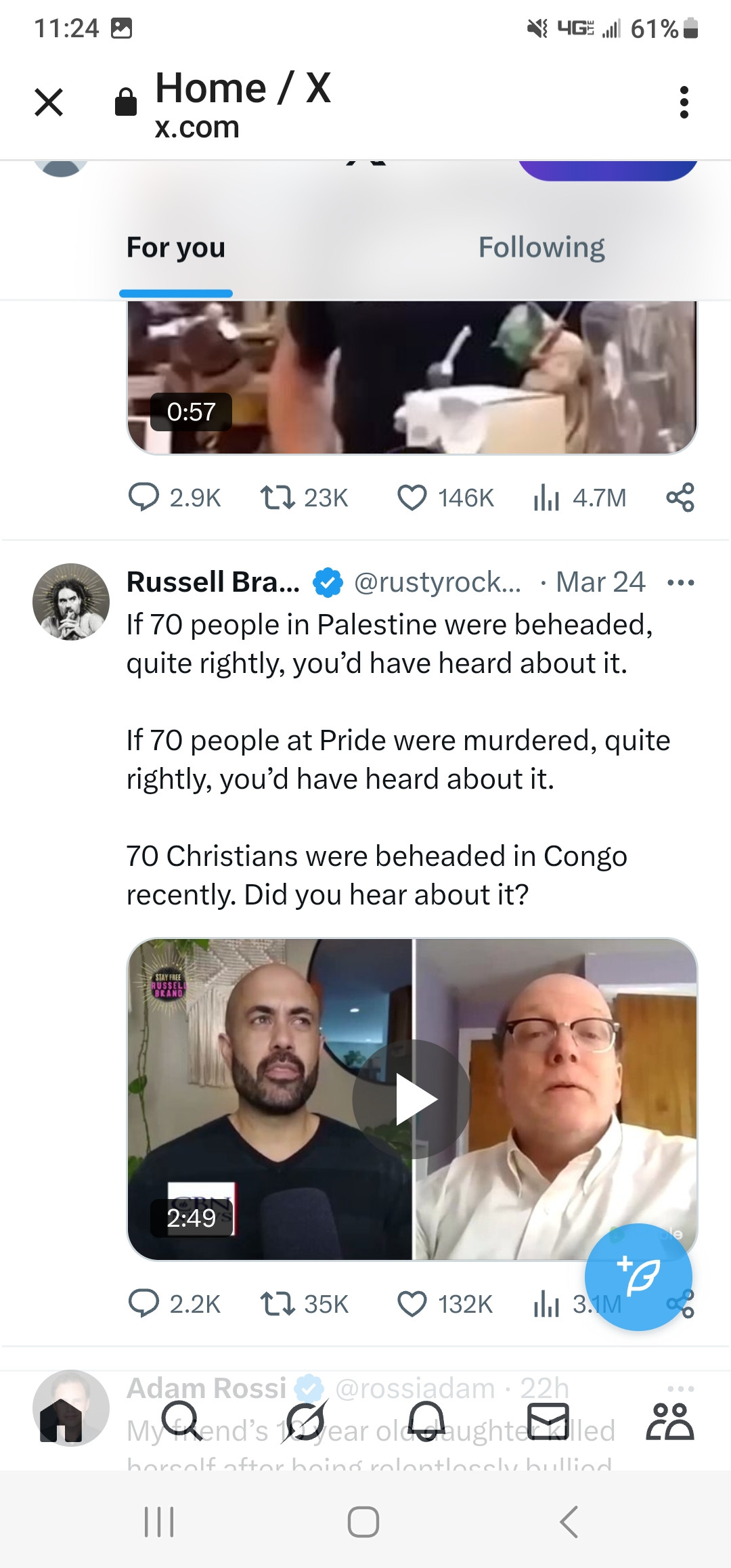Repost the post with 23K reposts
This screenshot has width=731, height=1568.
(x=278, y=498)
